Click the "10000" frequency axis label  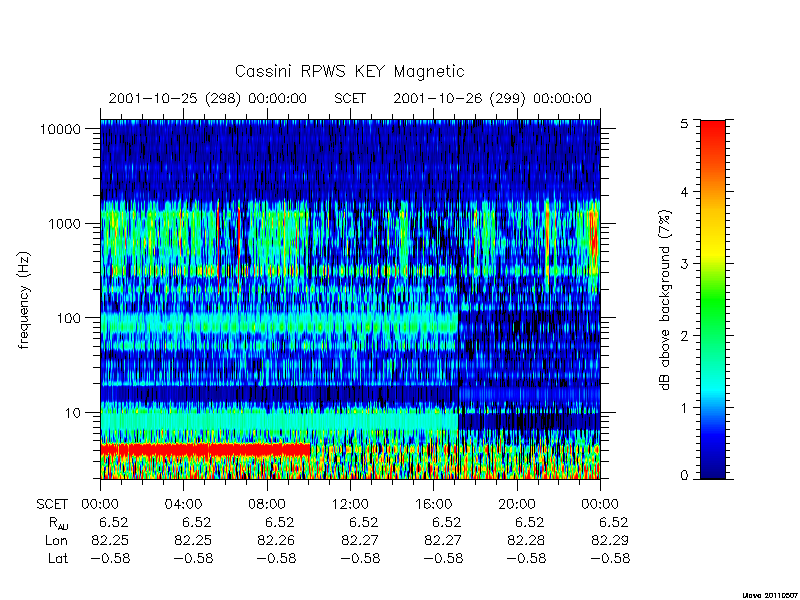61,129
